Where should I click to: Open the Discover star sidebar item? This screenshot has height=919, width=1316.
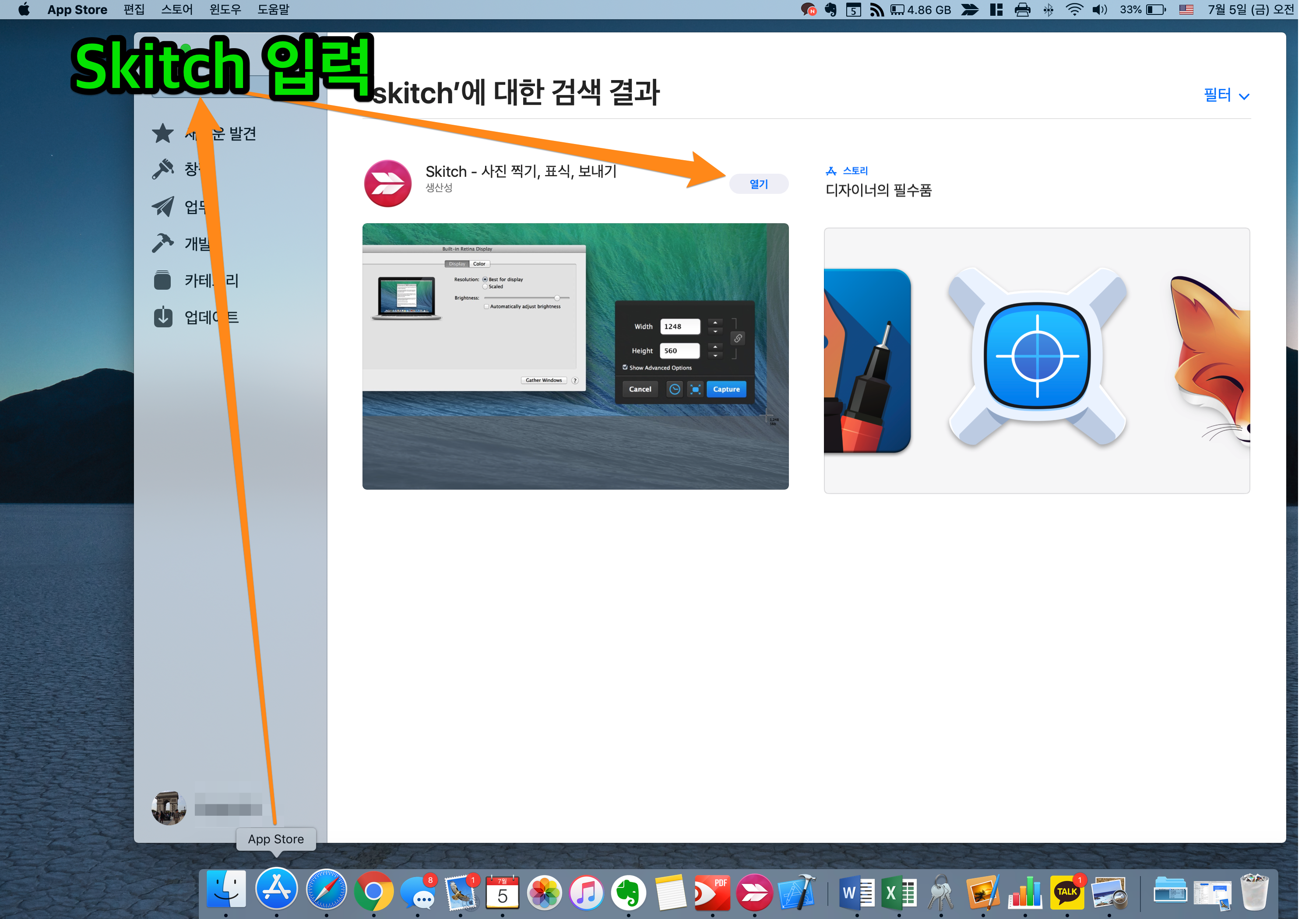click(163, 133)
